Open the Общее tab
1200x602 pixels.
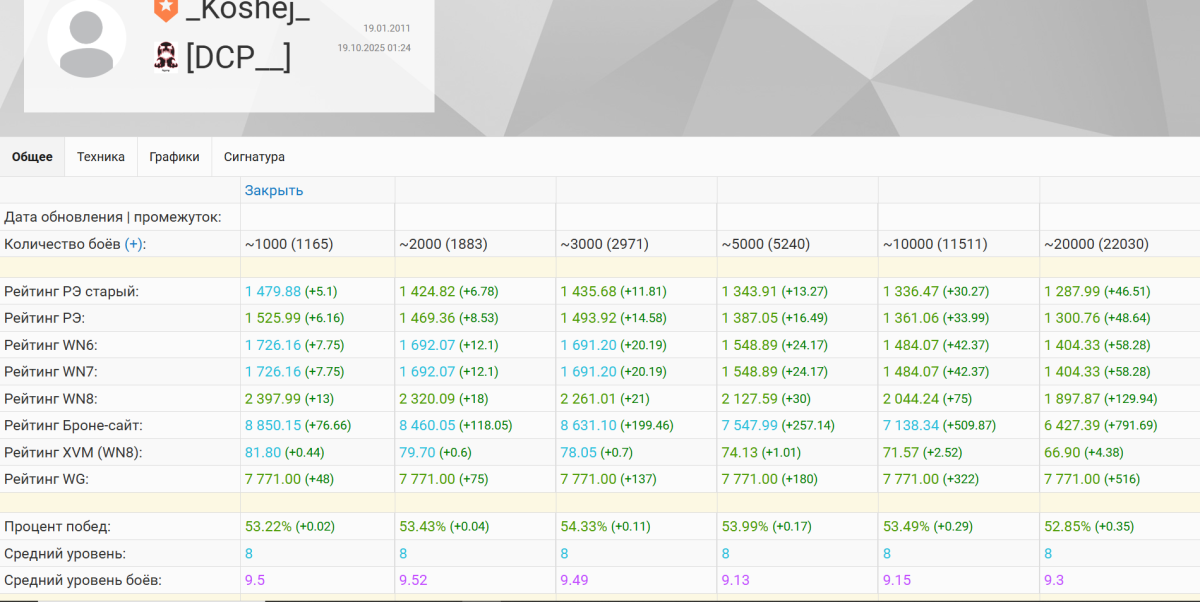pos(32,157)
